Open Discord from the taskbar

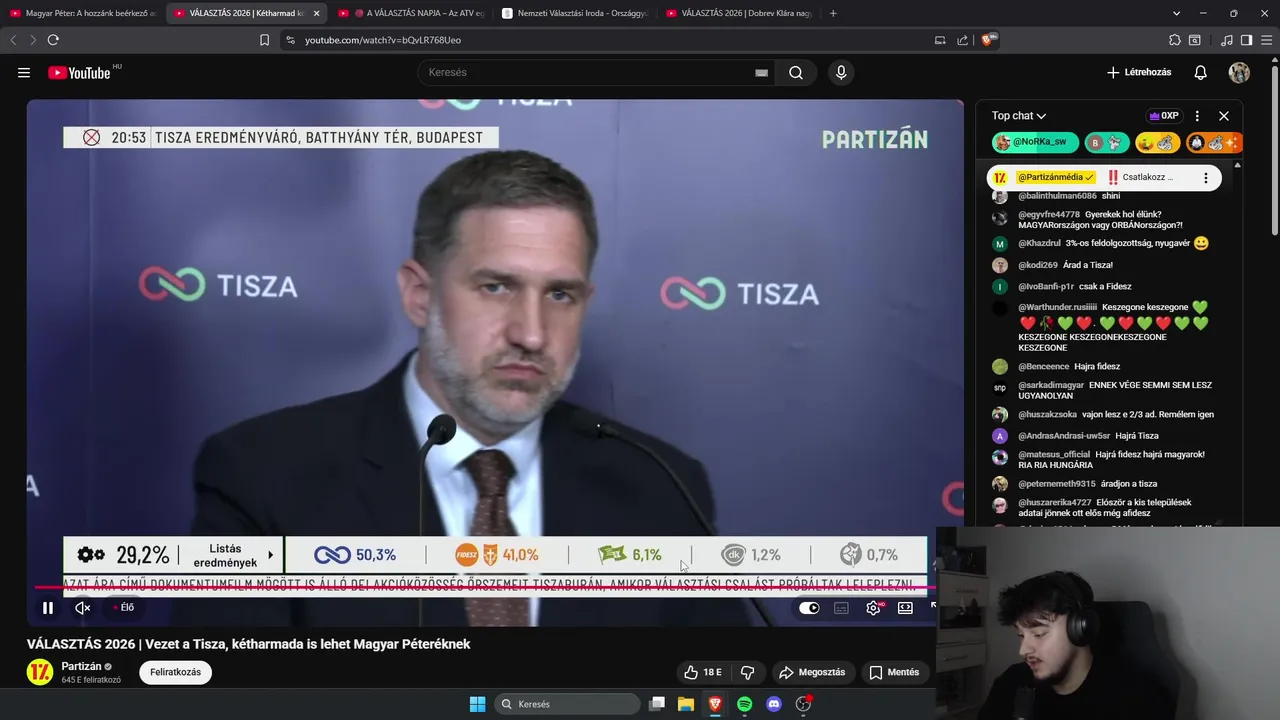(774, 704)
